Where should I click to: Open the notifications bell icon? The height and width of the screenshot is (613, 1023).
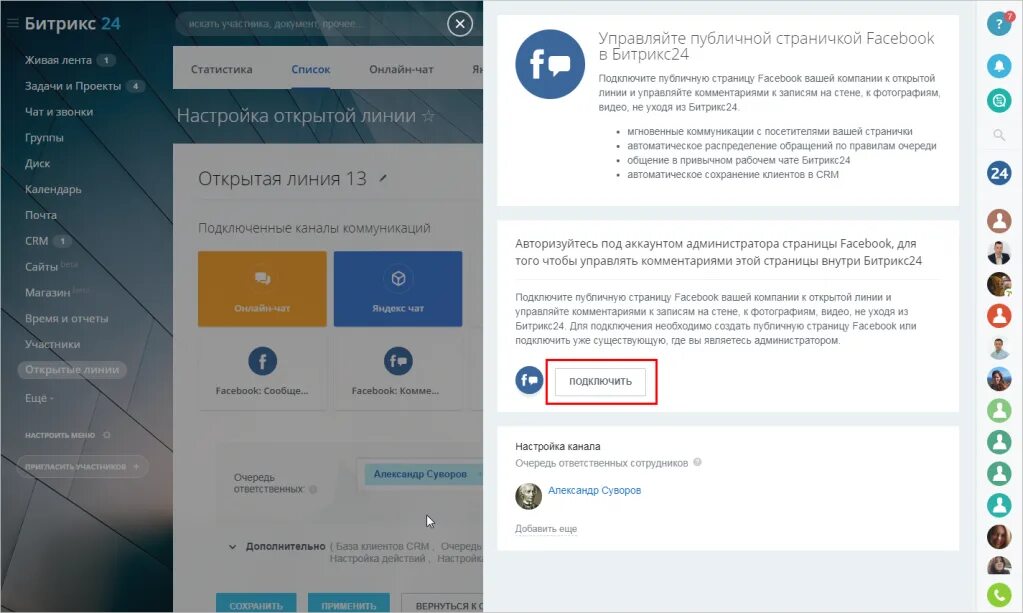point(999,65)
